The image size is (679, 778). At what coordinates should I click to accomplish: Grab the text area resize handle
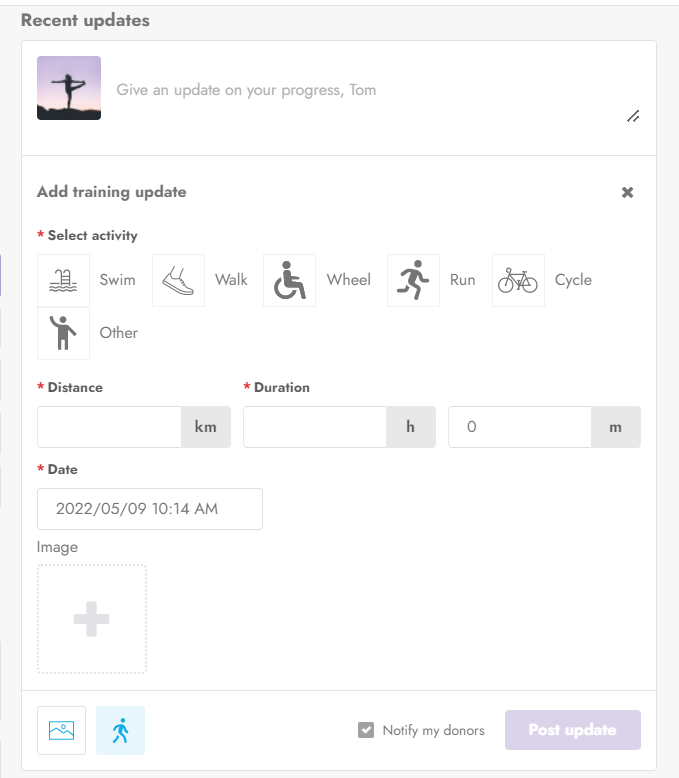[x=633, y=116]
